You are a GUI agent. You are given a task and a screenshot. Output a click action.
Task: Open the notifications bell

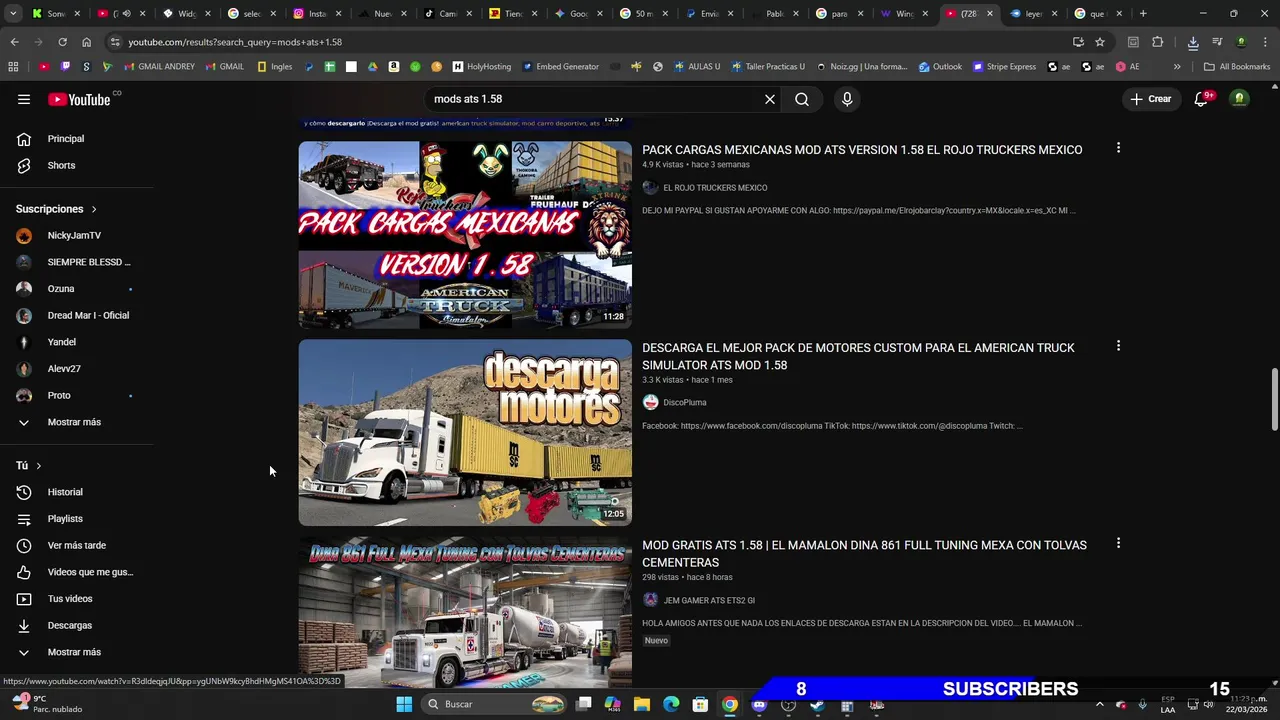pos(1202,99)
